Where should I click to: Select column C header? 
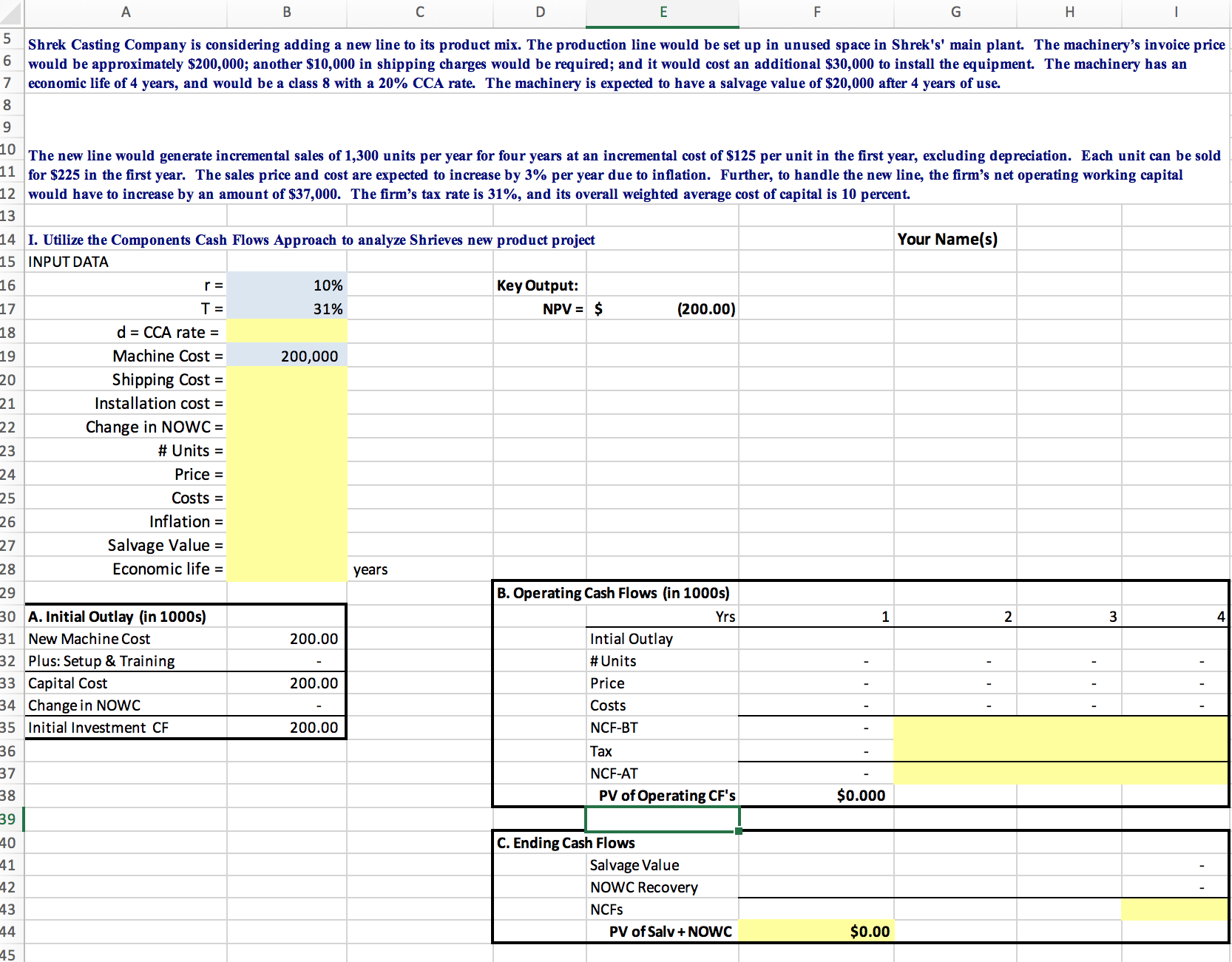click(420, 12)
